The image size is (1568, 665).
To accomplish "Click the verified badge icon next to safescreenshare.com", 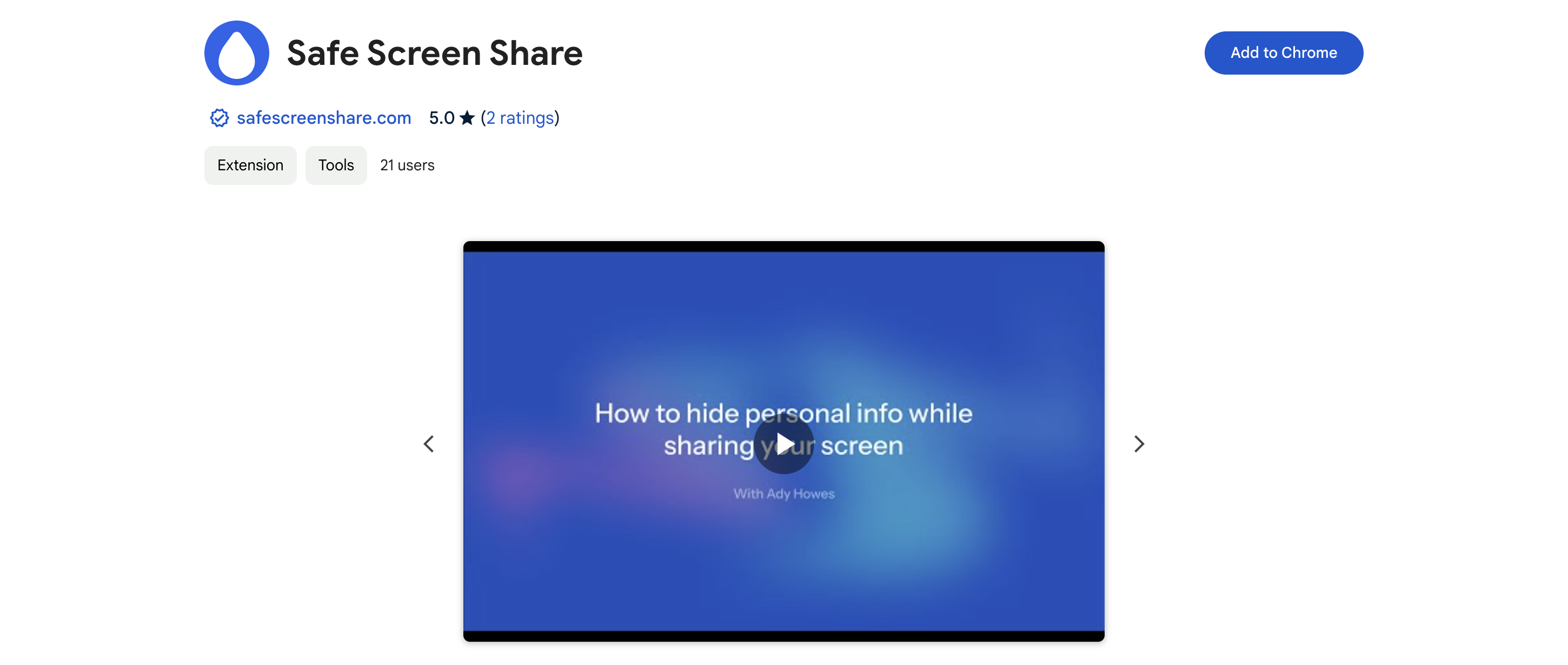I will click(x=217, y=118).
